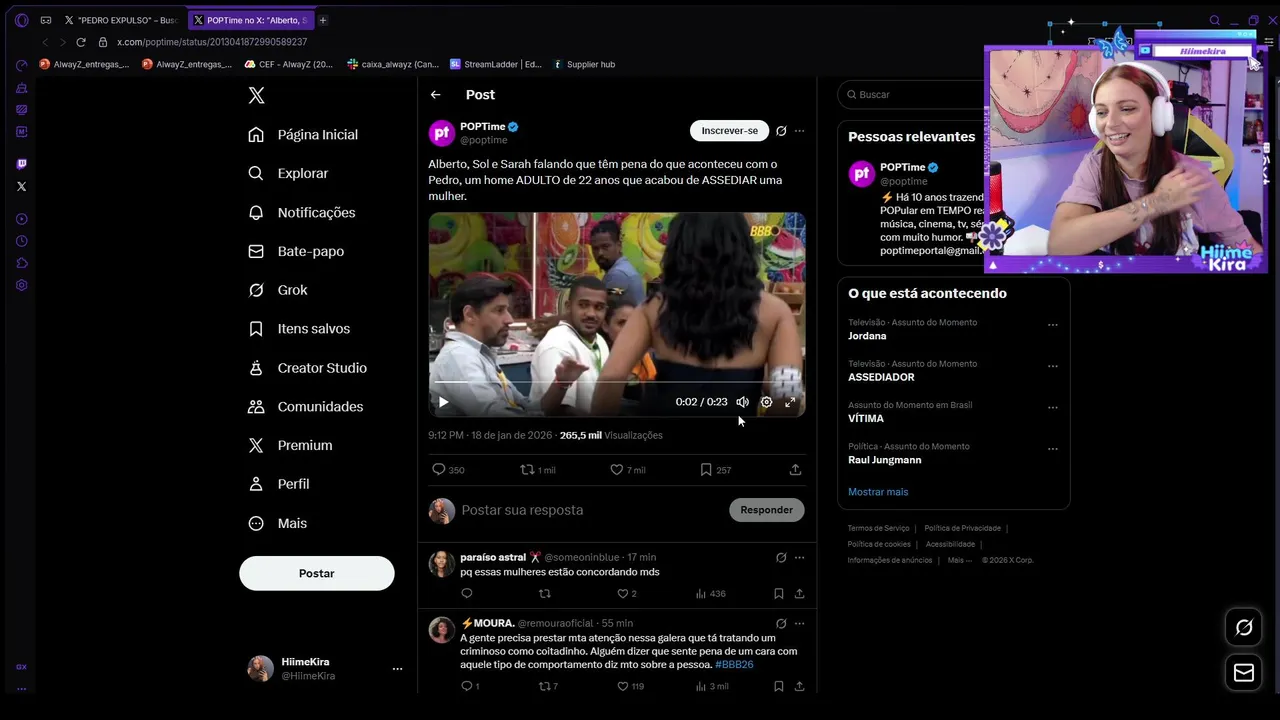Viewport: 1280px width, 720px height.
Task: Open more options for ASSEDIADOR trend
Action: pyautogui.click(x=1052, y=366)
